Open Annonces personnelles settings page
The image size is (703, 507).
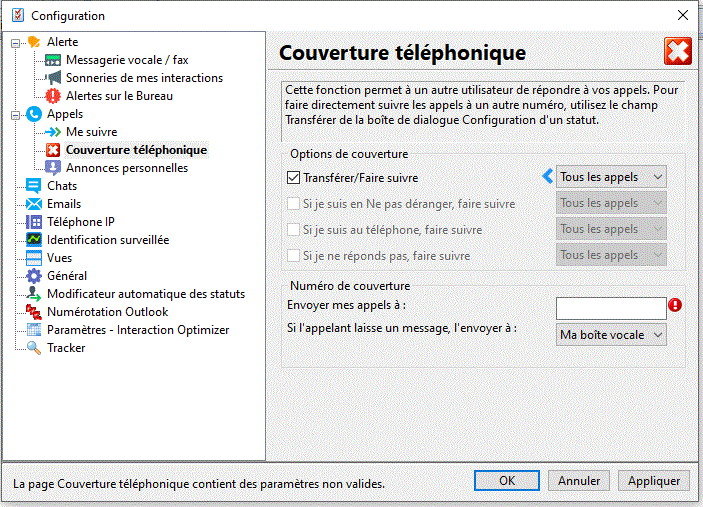tap(126, 168)
